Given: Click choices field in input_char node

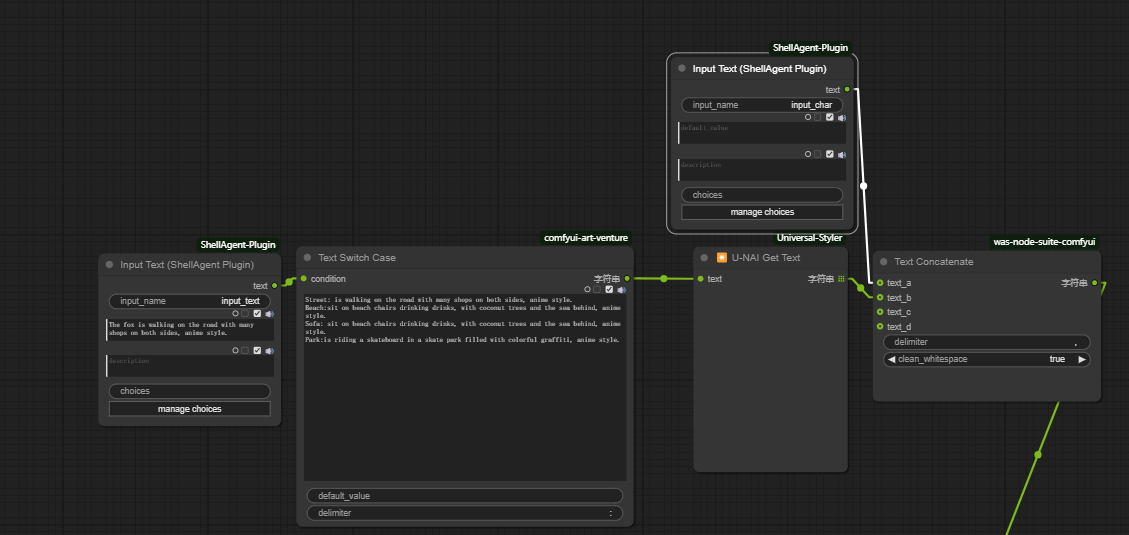Looking at the screenshot, I should pos(762,195).
